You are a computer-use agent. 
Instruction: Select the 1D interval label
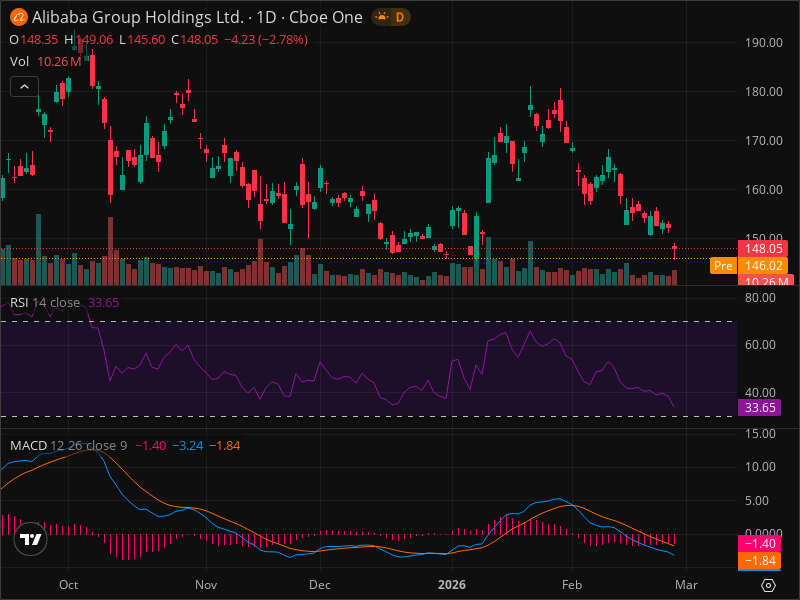(x=266, y=17)
